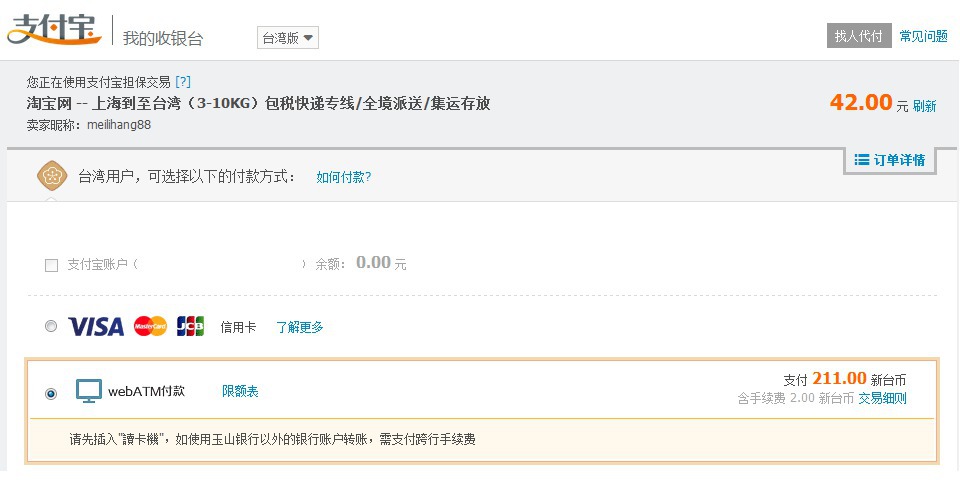This screenshot has width=960, height=486.
Task: Open the 常见问题 FAQ link
Action: coord(923,36)
